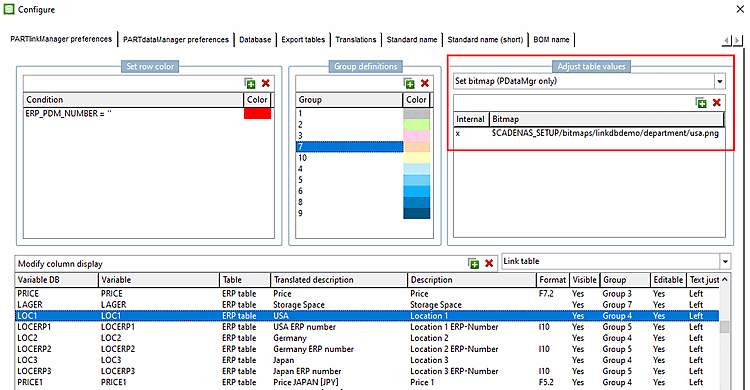Image resolution: width=750 pixels, height=390 pixels.
Task: Add a column in Modify column display
Action: click(x=474, y=263)
